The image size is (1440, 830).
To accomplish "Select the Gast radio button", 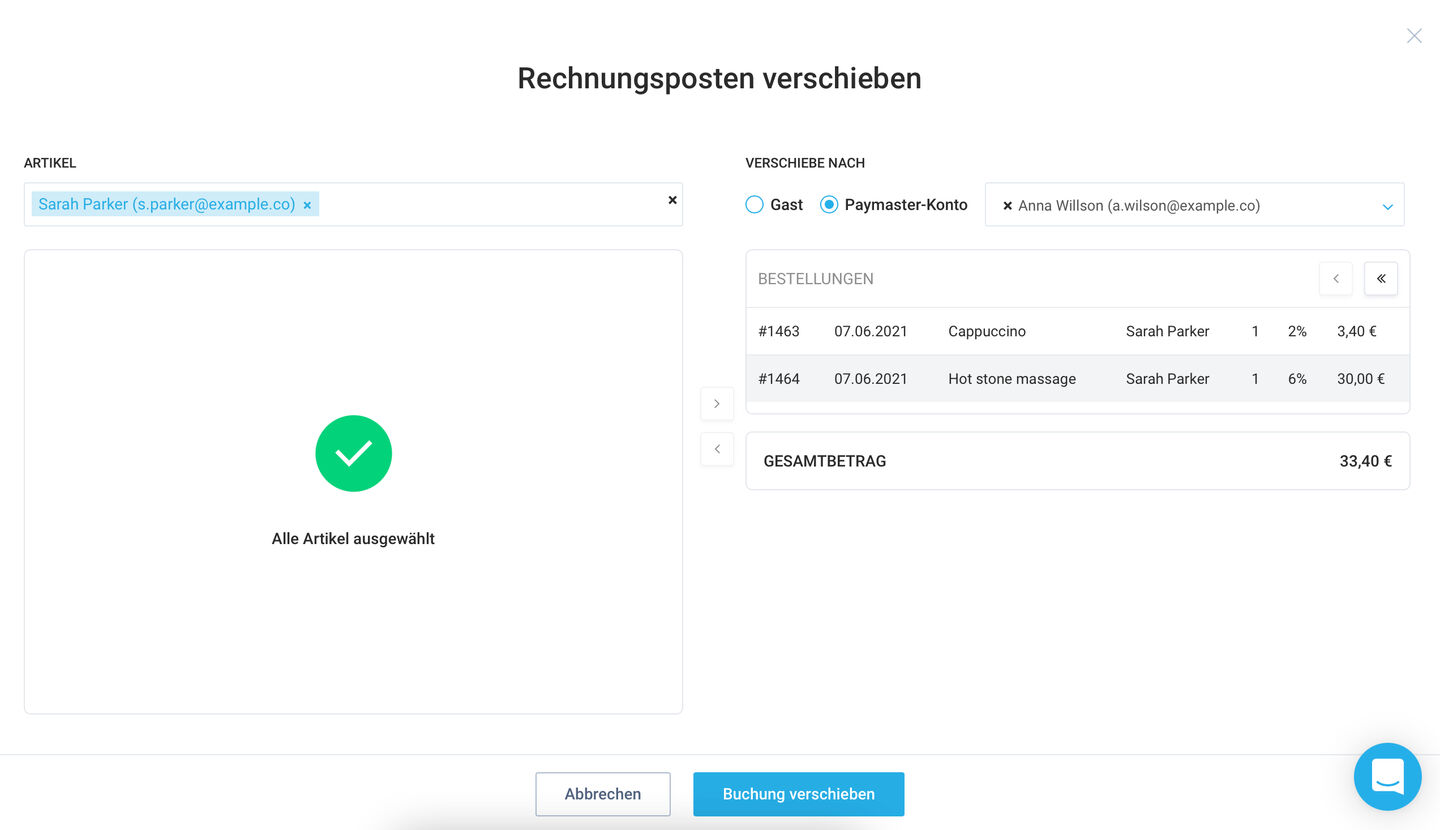I will click(x=755, y=205).
